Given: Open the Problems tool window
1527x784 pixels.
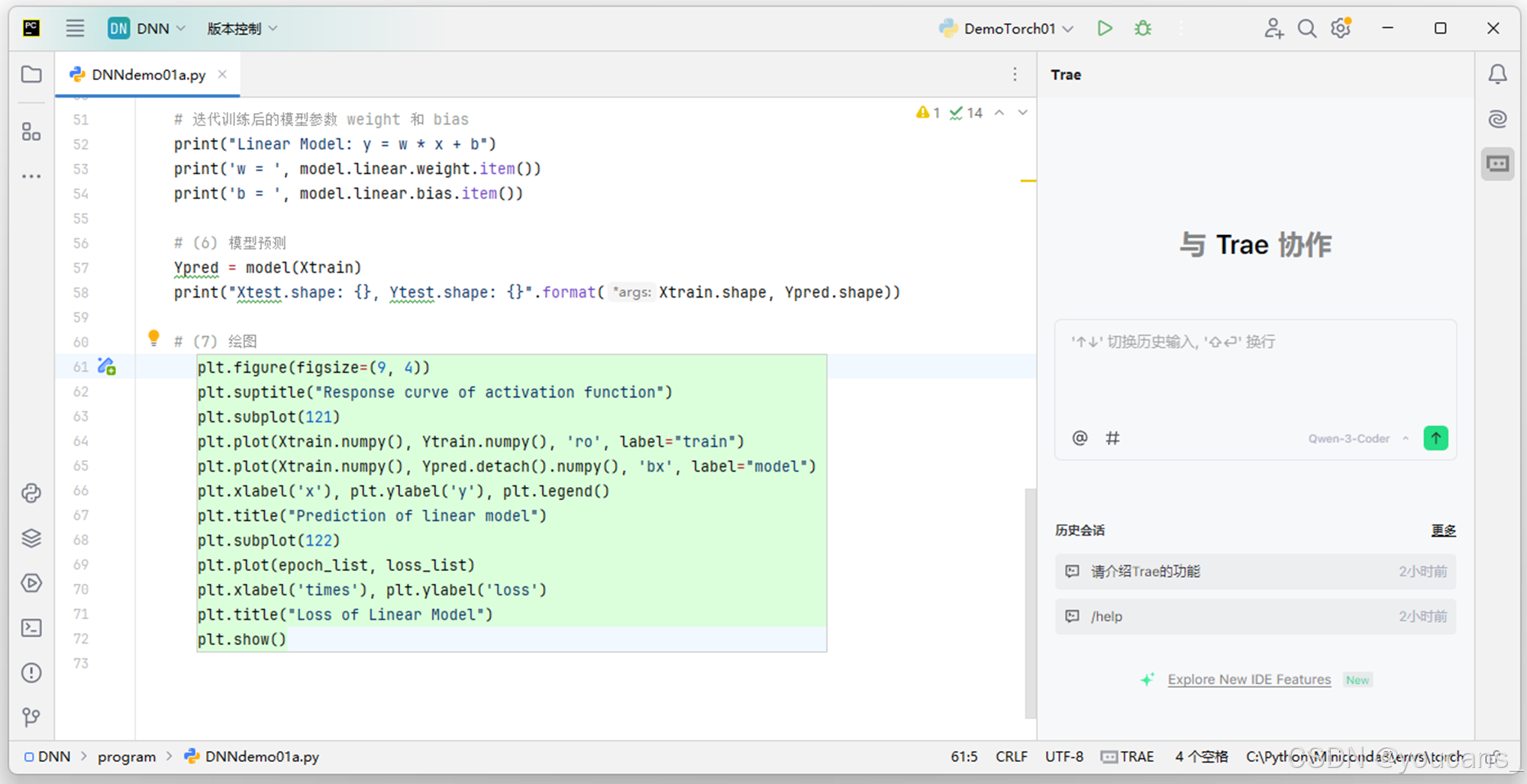Looking at the screenshot, I should click(31, 673).
